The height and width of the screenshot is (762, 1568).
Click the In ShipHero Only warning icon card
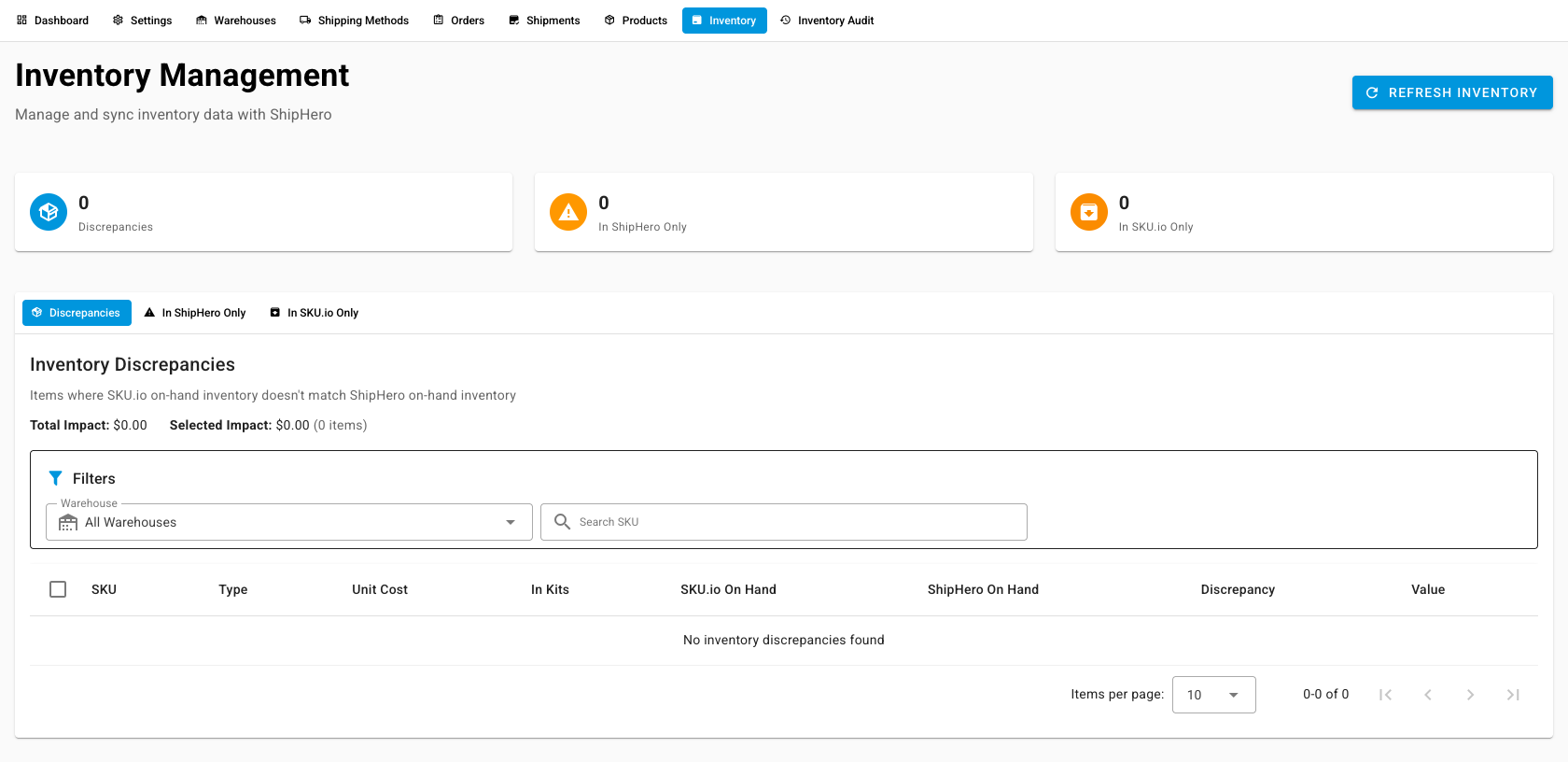(x=568, y=212)
